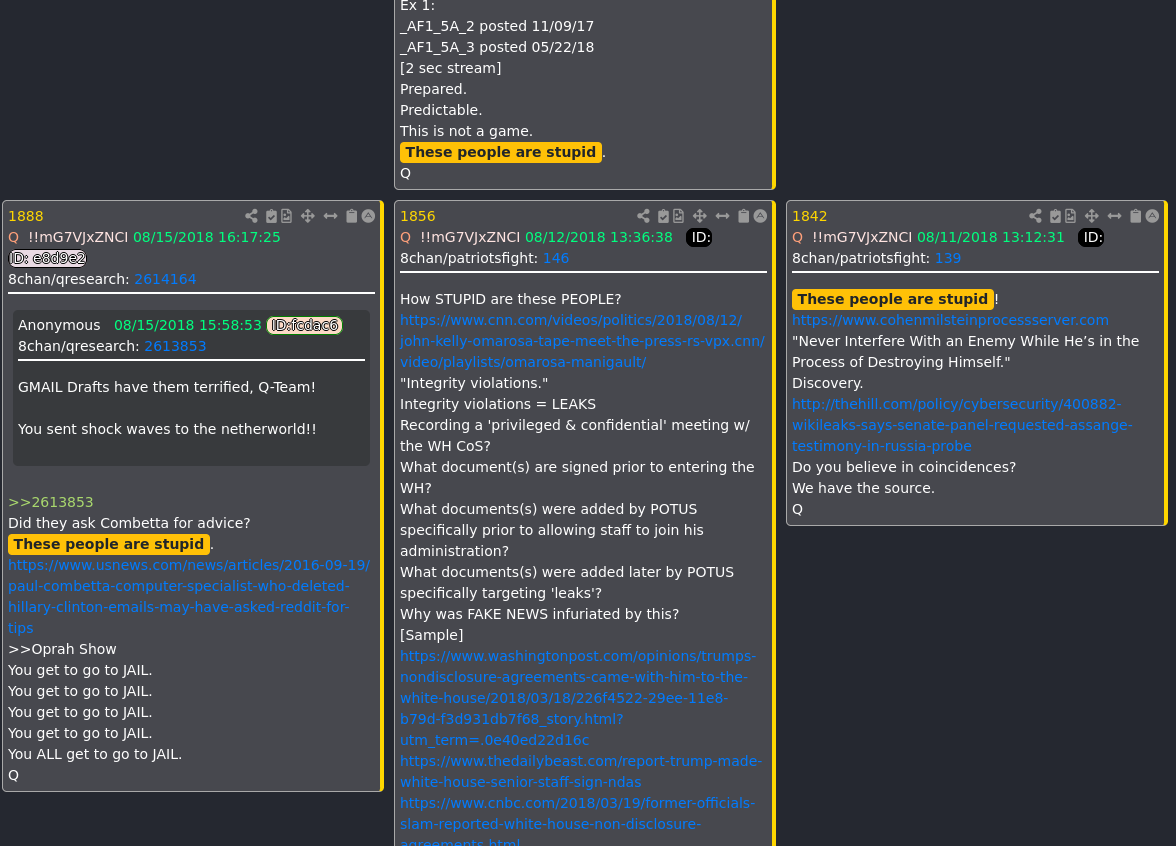
Task: Share post 1856 via share icon
Action: (644, 216)
